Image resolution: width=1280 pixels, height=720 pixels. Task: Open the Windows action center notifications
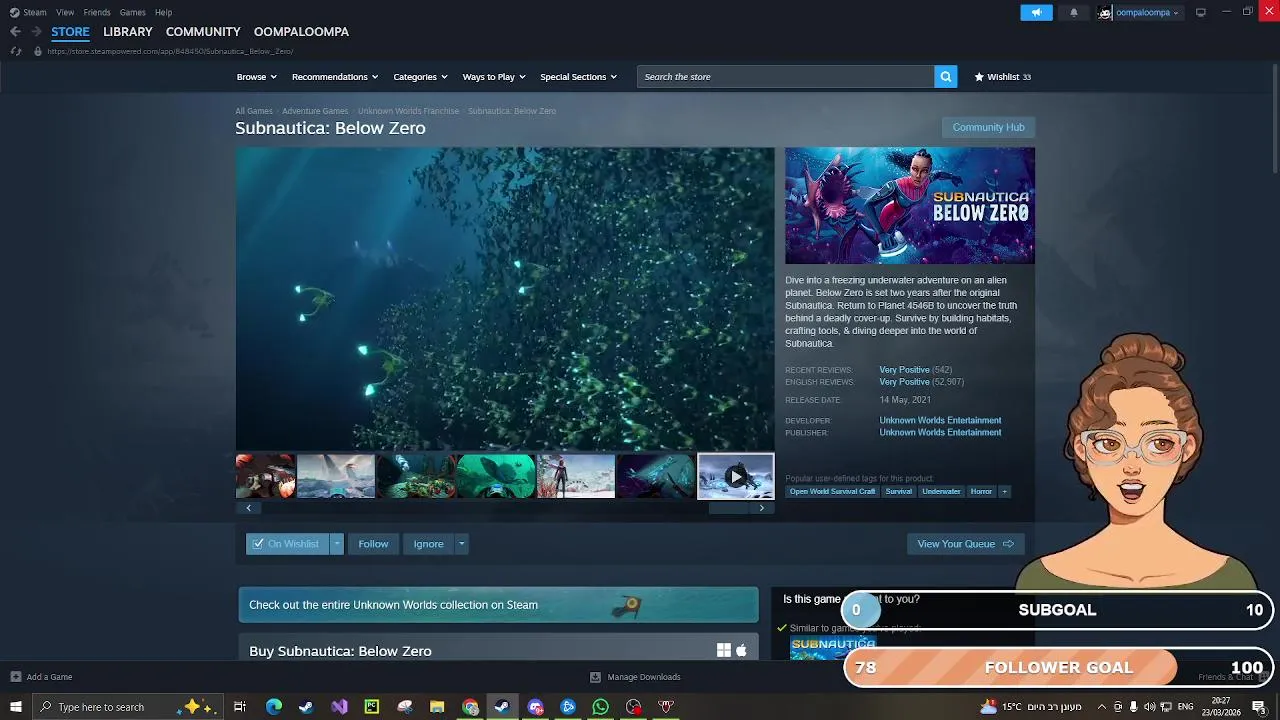pos(1259,707)
